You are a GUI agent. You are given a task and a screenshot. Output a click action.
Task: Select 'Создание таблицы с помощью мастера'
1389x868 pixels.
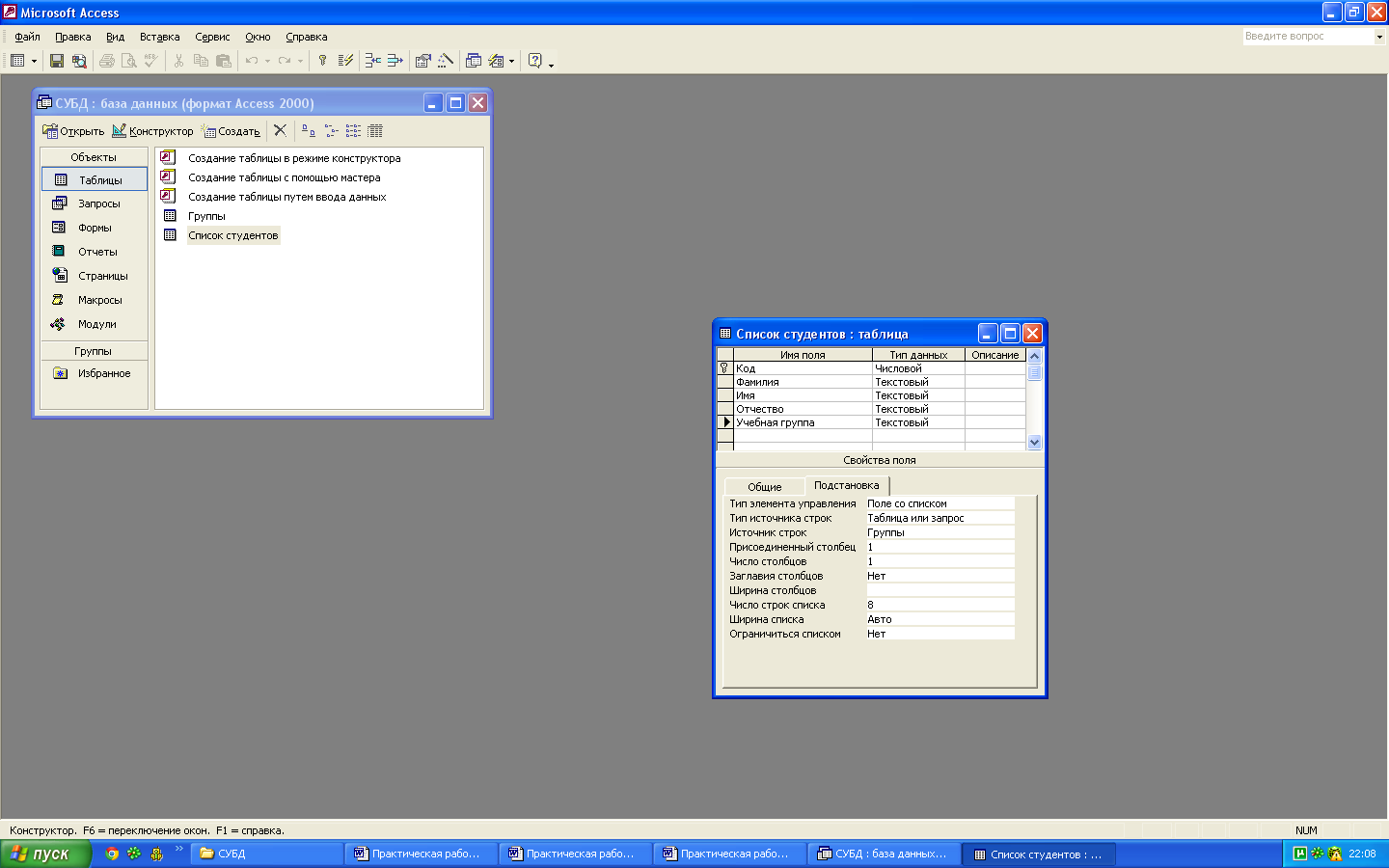point(284,177)
